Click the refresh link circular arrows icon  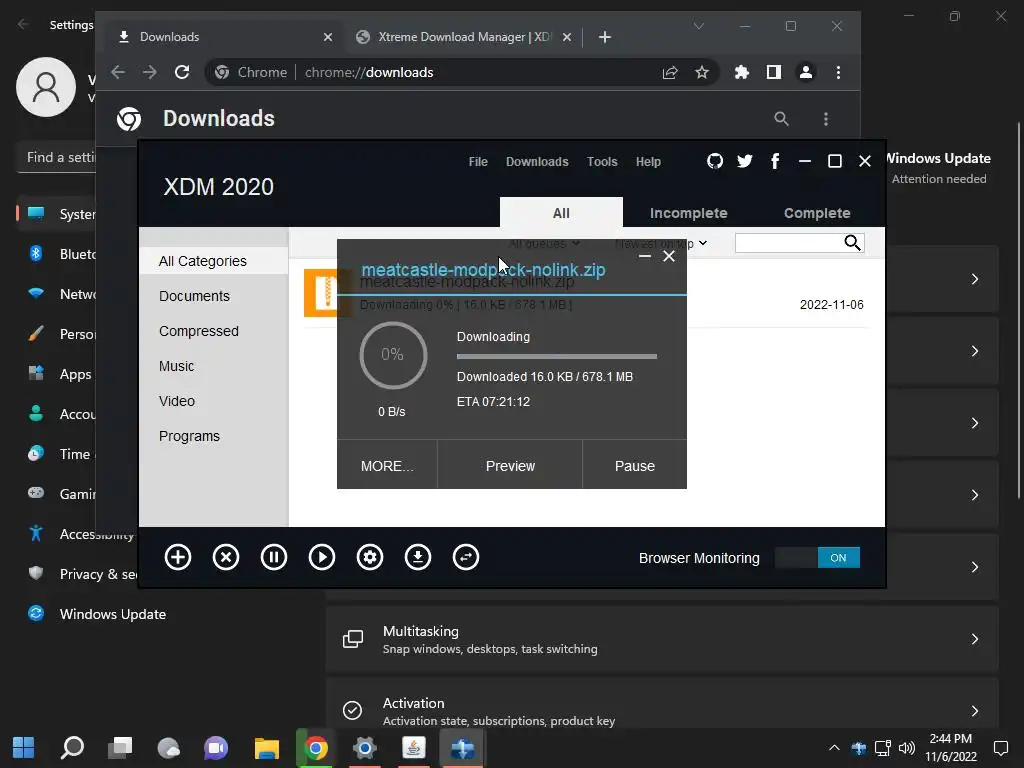466,557
